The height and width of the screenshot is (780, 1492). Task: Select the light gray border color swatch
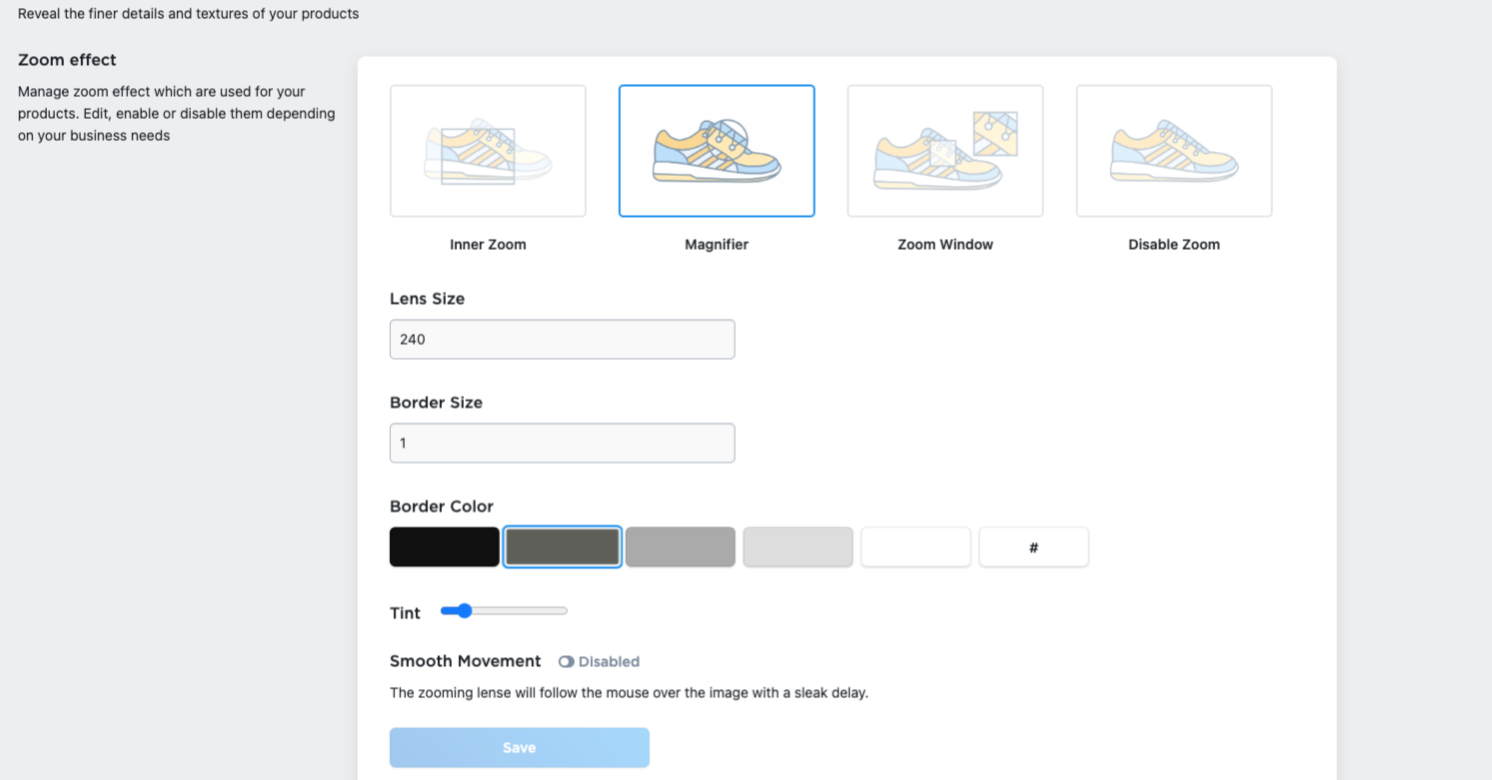(x=798, y=547)
